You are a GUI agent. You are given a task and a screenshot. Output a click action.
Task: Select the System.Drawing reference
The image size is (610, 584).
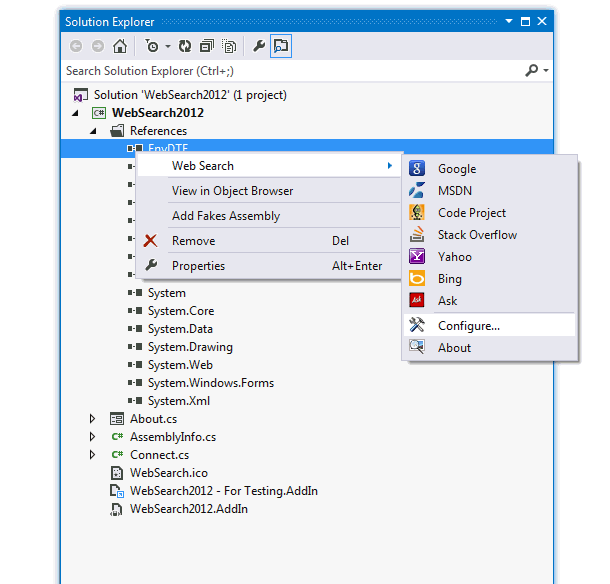tap(190, 347)
